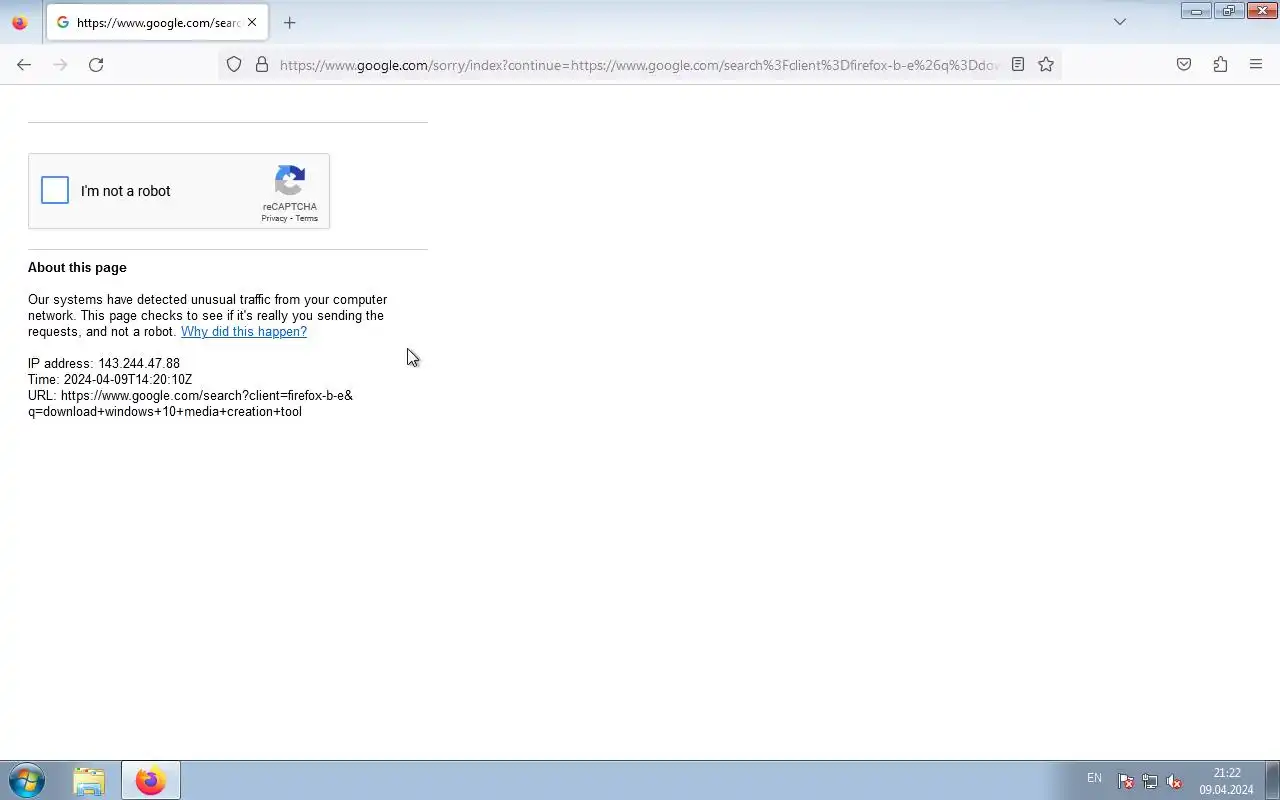Show site security padlock information
The width and height of the screenshot is (1280, 800).
point(262,64)
